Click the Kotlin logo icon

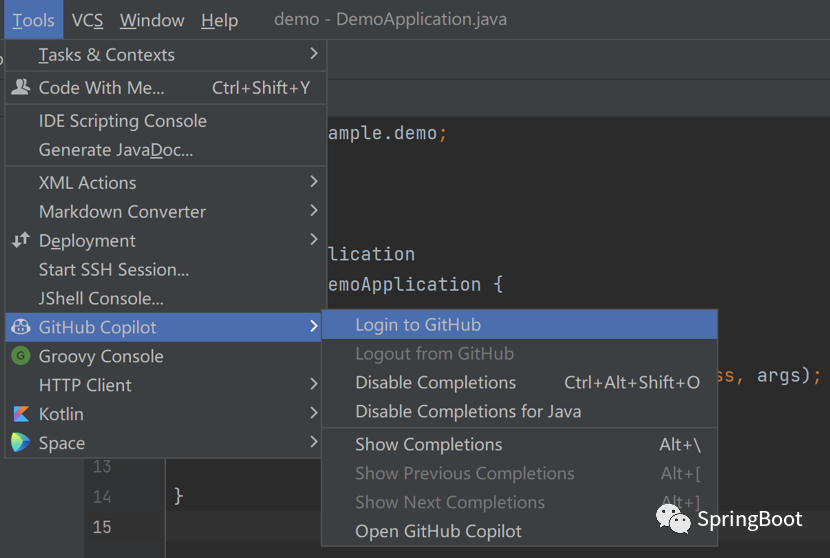(x=21, y=413)
